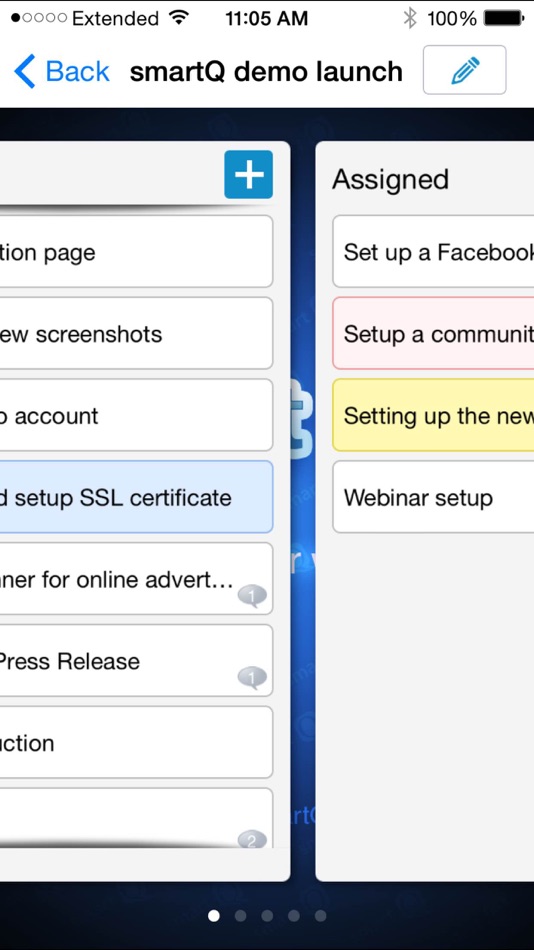Tap the comment bubble showing 2

point(252,839)
